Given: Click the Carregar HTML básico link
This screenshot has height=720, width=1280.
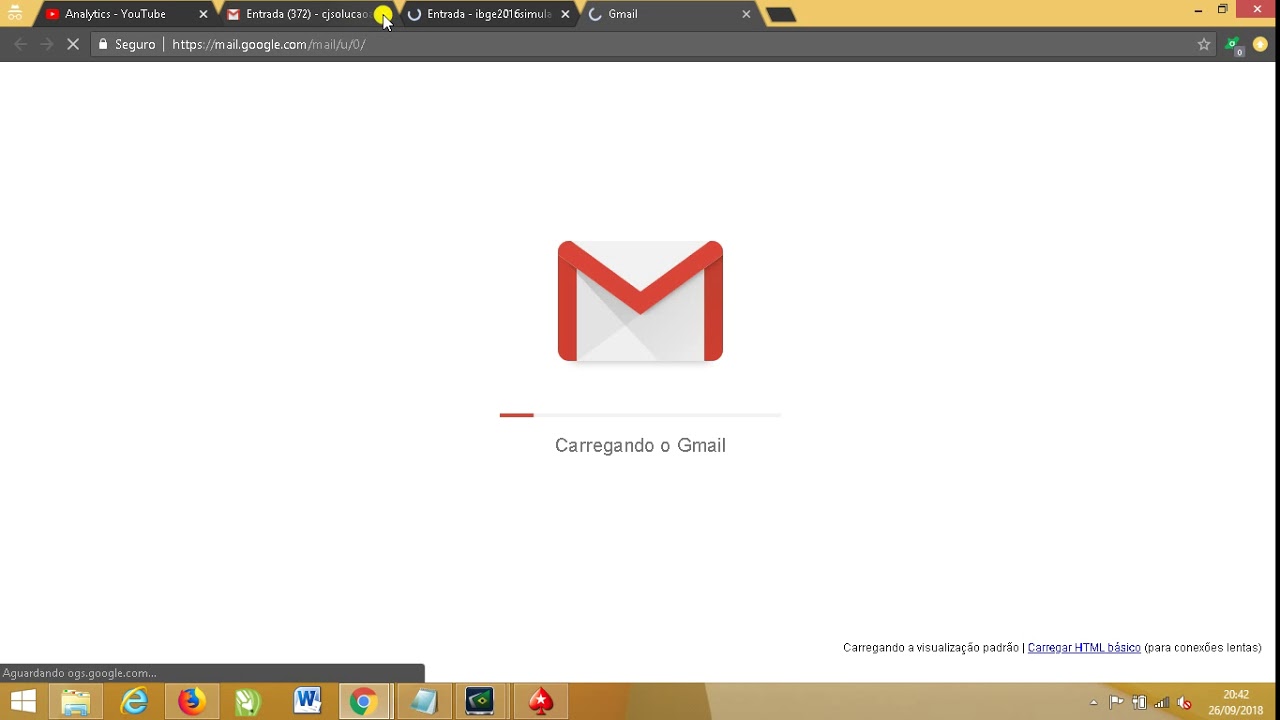Looking at the screenshot, I should coord(1084,648).
